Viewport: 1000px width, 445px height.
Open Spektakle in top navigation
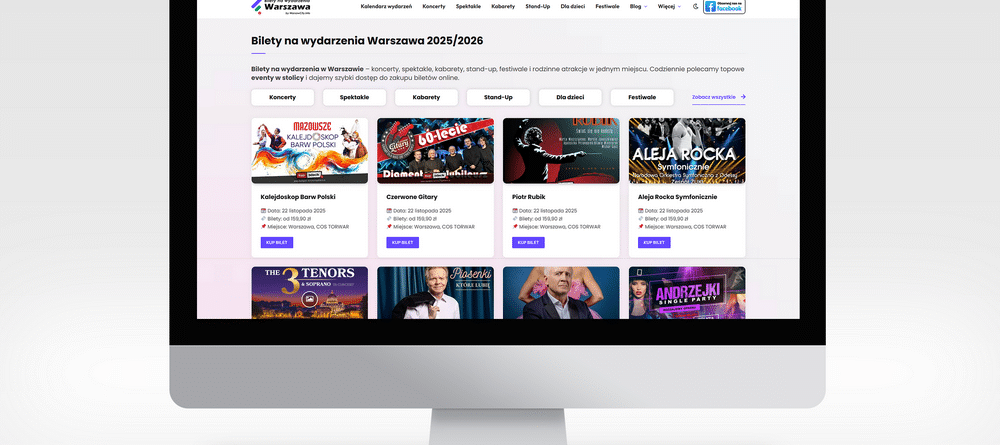click(468, 6)
